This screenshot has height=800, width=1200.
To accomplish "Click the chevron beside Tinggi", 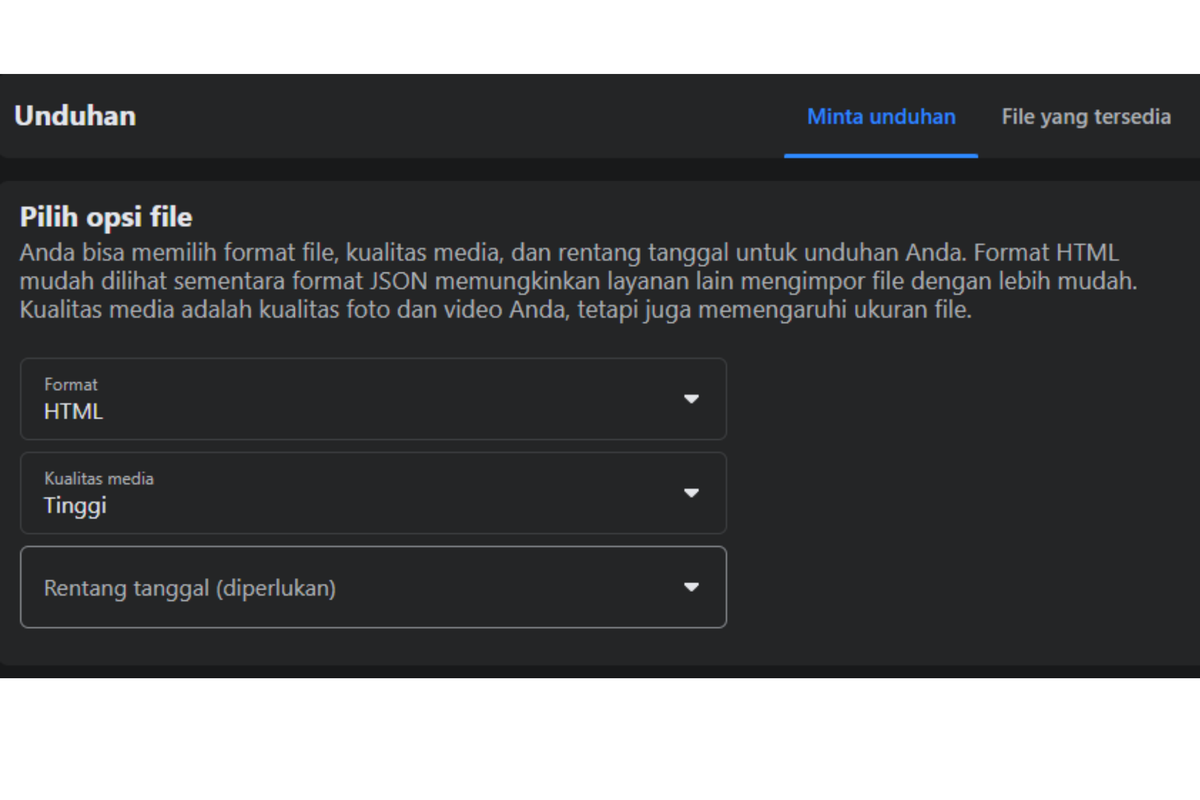I will 691,493.
